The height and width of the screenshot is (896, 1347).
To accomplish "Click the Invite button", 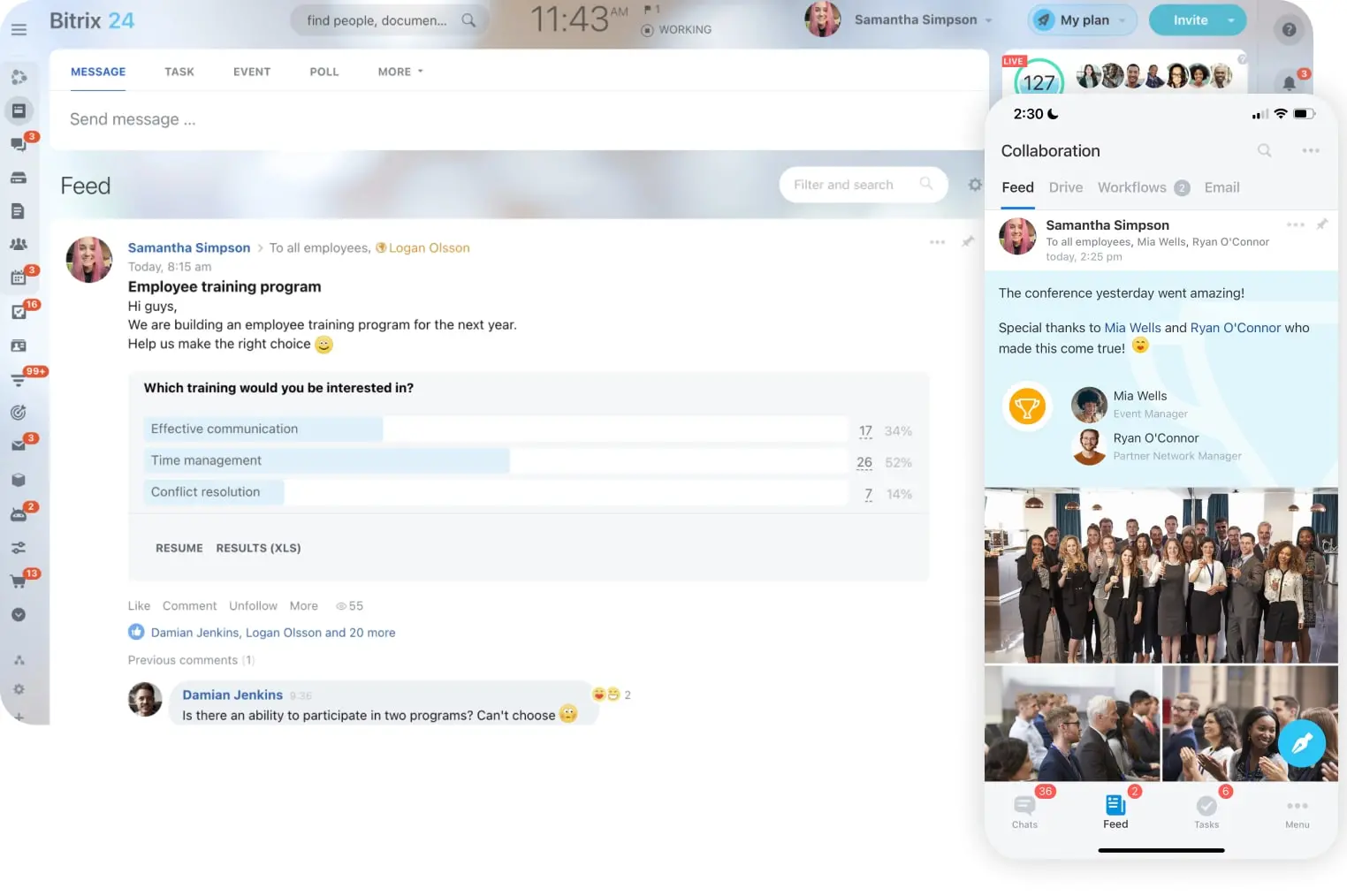I will pos(1190,20).
